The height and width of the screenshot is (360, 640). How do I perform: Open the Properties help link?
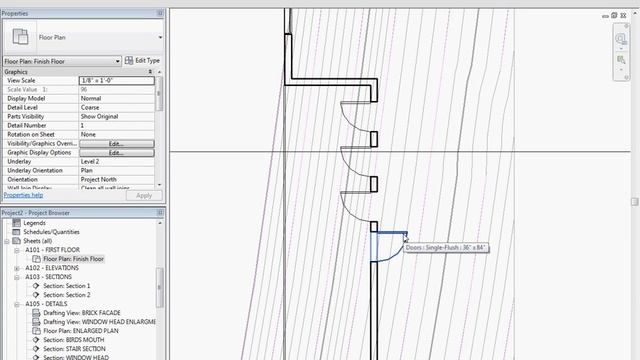pyautogui.click(x=23, y=195)
